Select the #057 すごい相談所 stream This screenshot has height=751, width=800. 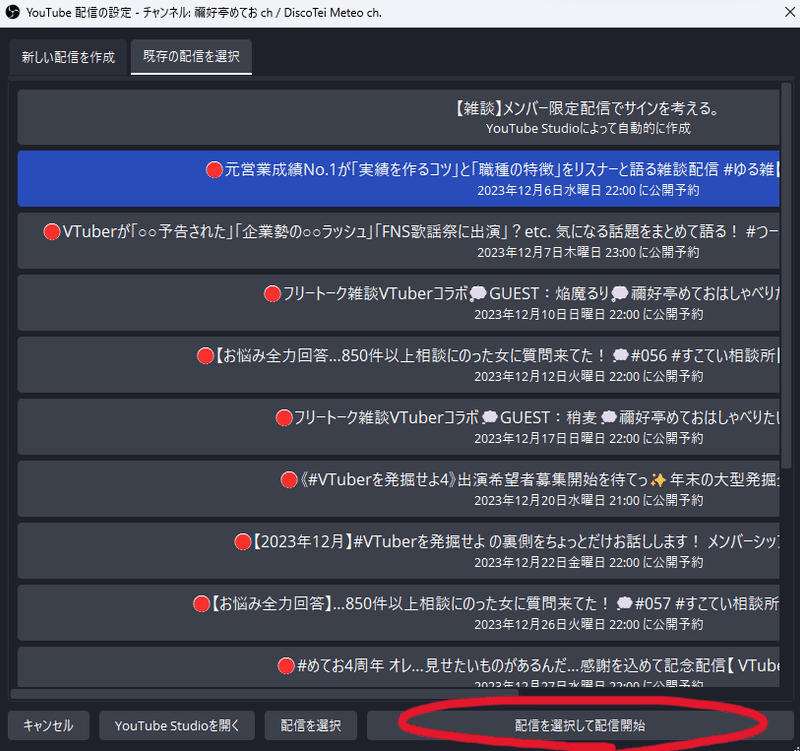[398, 613]
